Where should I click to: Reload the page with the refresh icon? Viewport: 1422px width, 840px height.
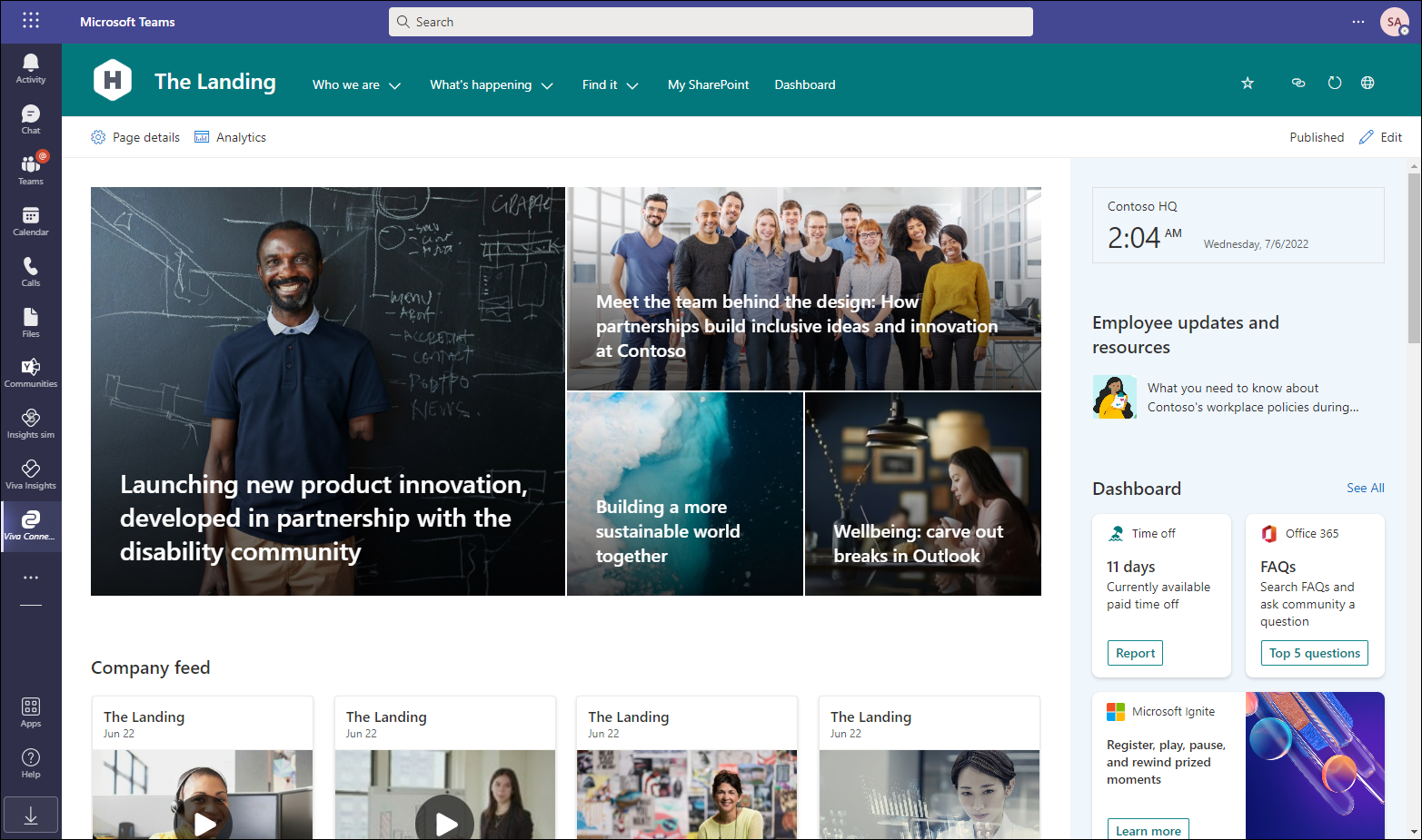point(1335,83)
